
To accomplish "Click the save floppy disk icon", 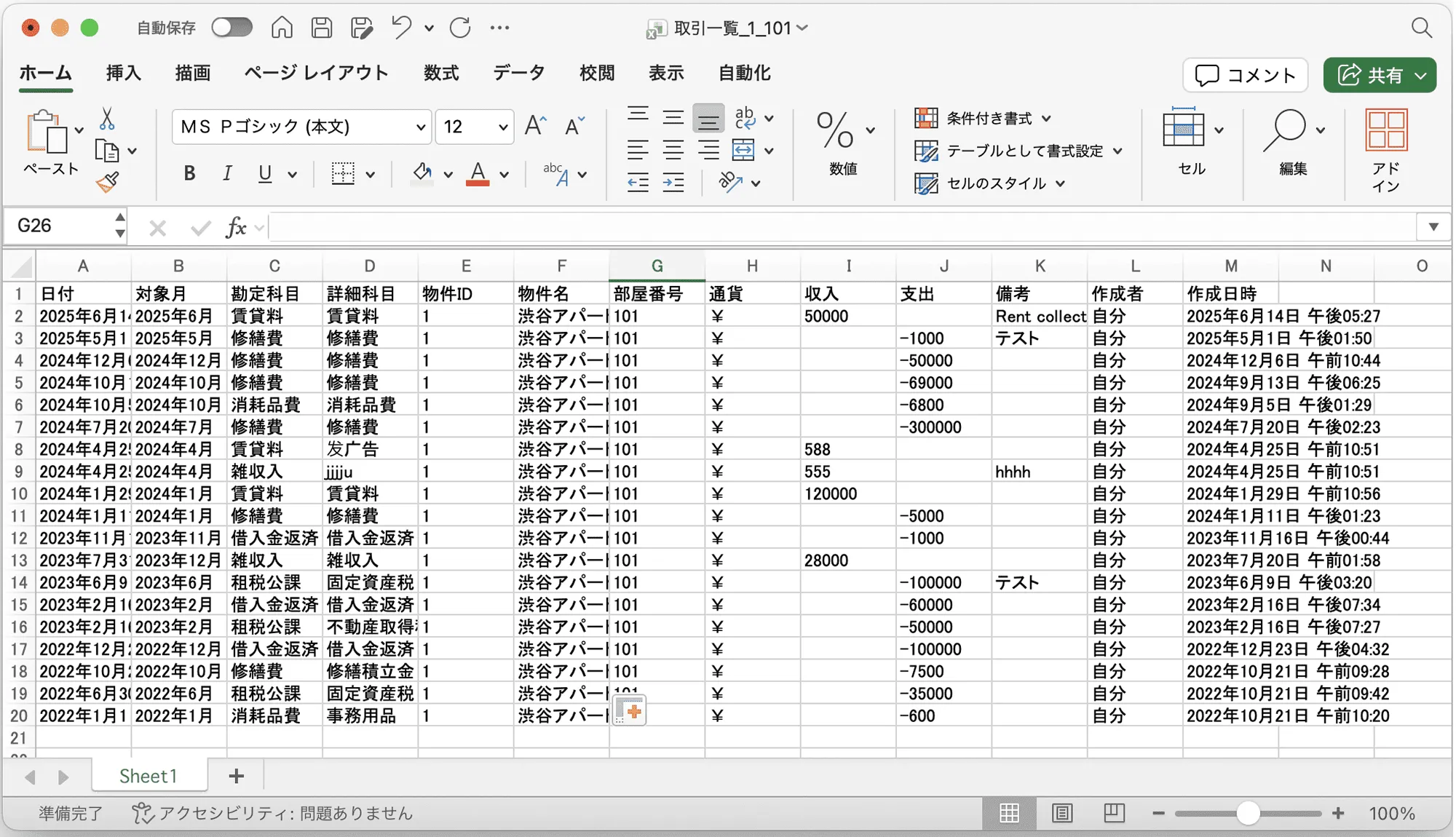I will click(x=322, y=28).
